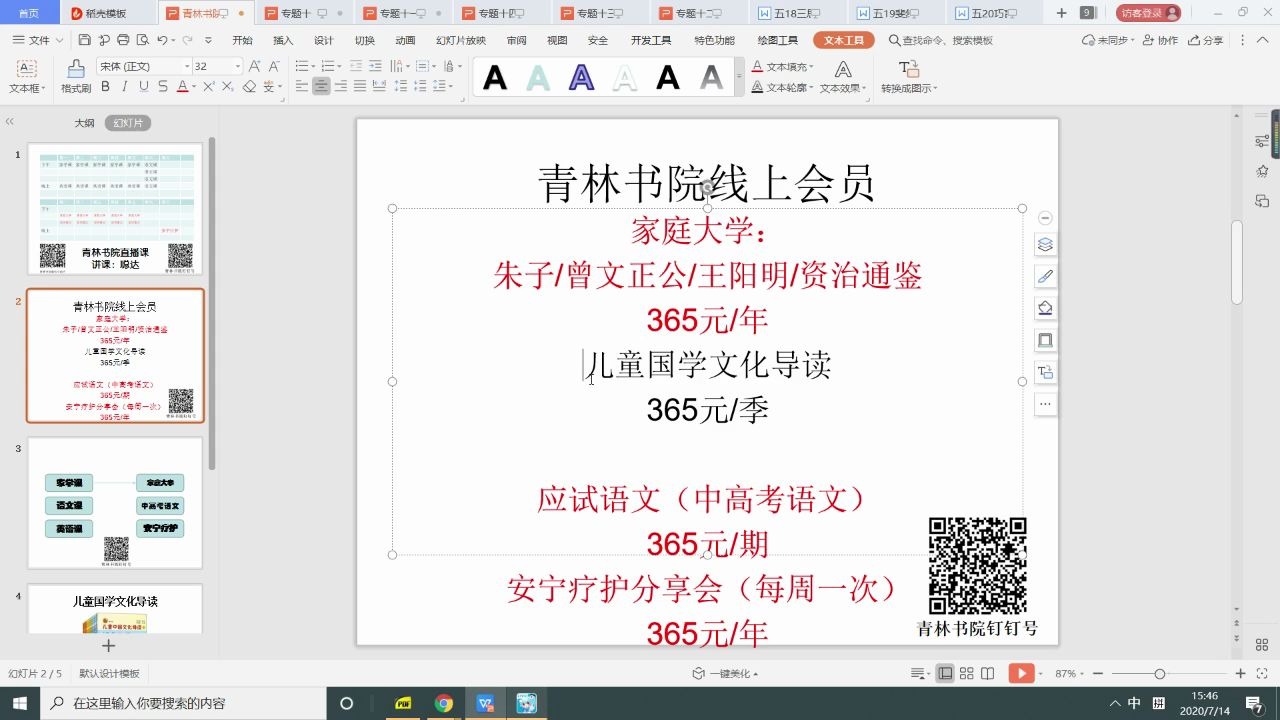
Task: Add a new slide with the plus button
Action: click(109, 646)
